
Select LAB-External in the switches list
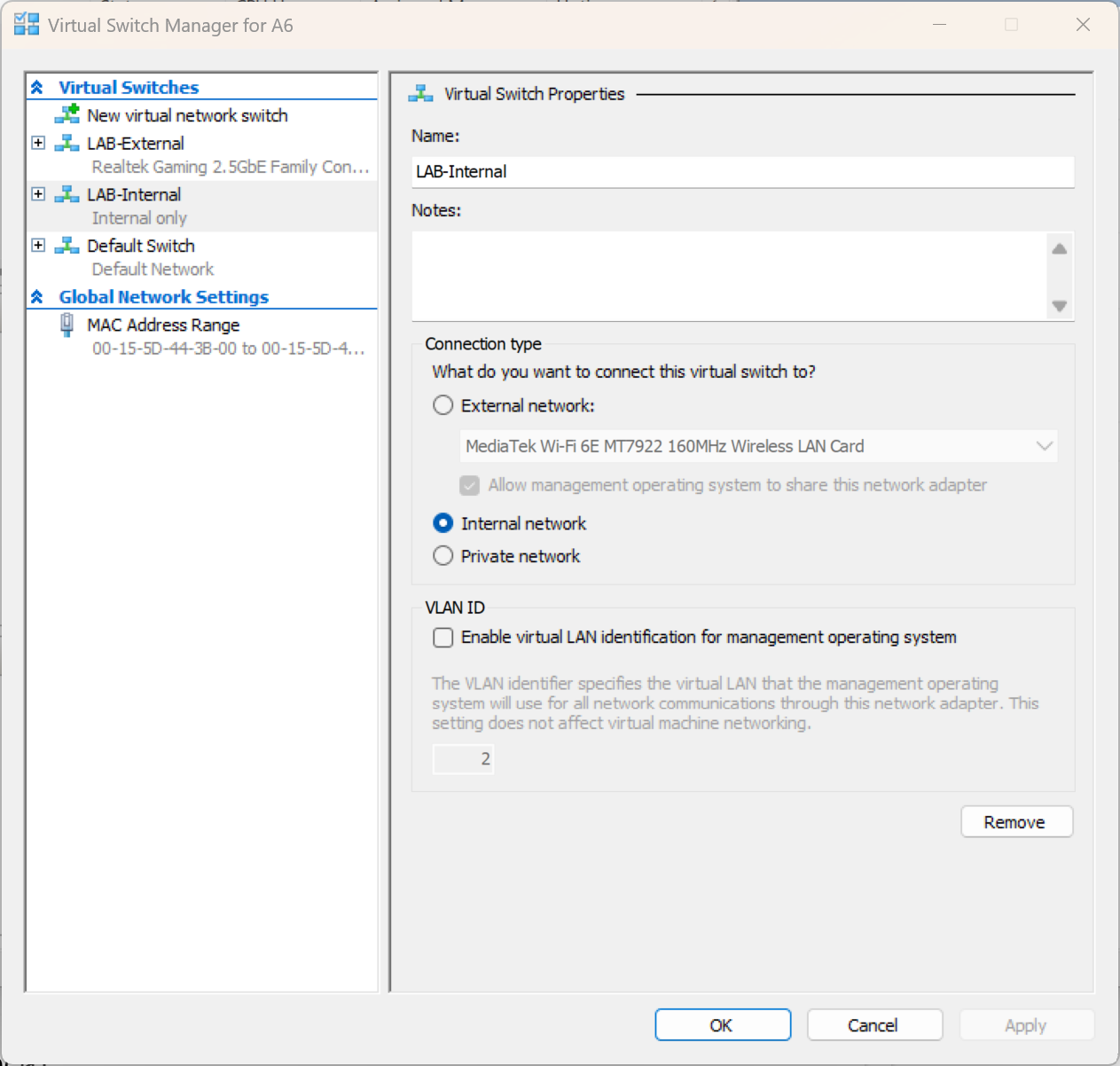(x=136, y=143)
